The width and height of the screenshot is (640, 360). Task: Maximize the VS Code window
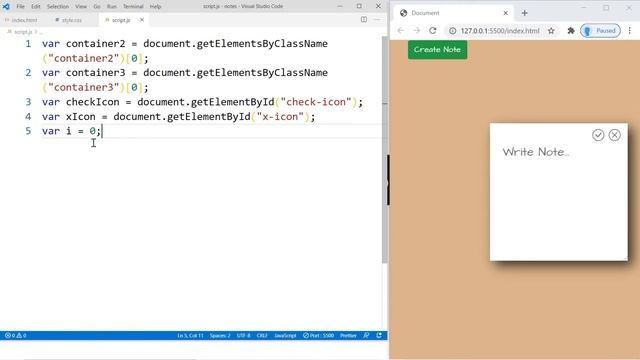(x=359, y=6)
